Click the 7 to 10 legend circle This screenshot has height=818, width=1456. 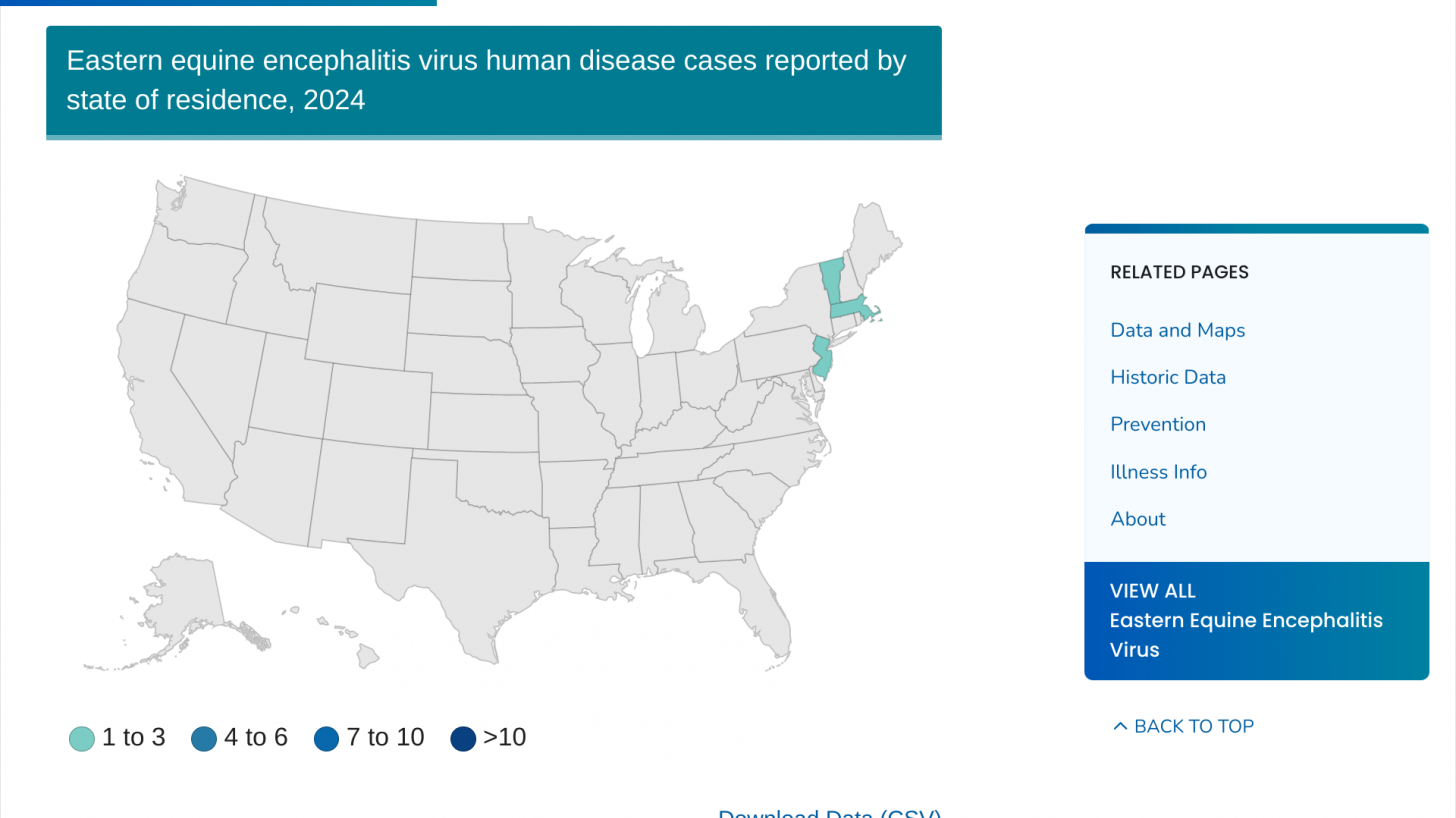click(327, 739)
